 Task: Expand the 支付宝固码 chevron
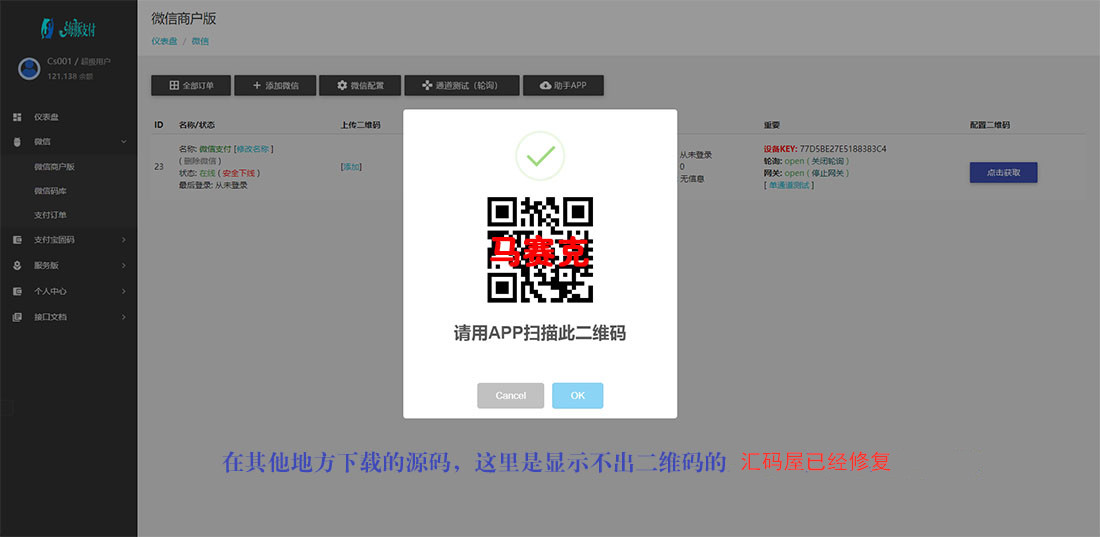click(x=124, y=240)
